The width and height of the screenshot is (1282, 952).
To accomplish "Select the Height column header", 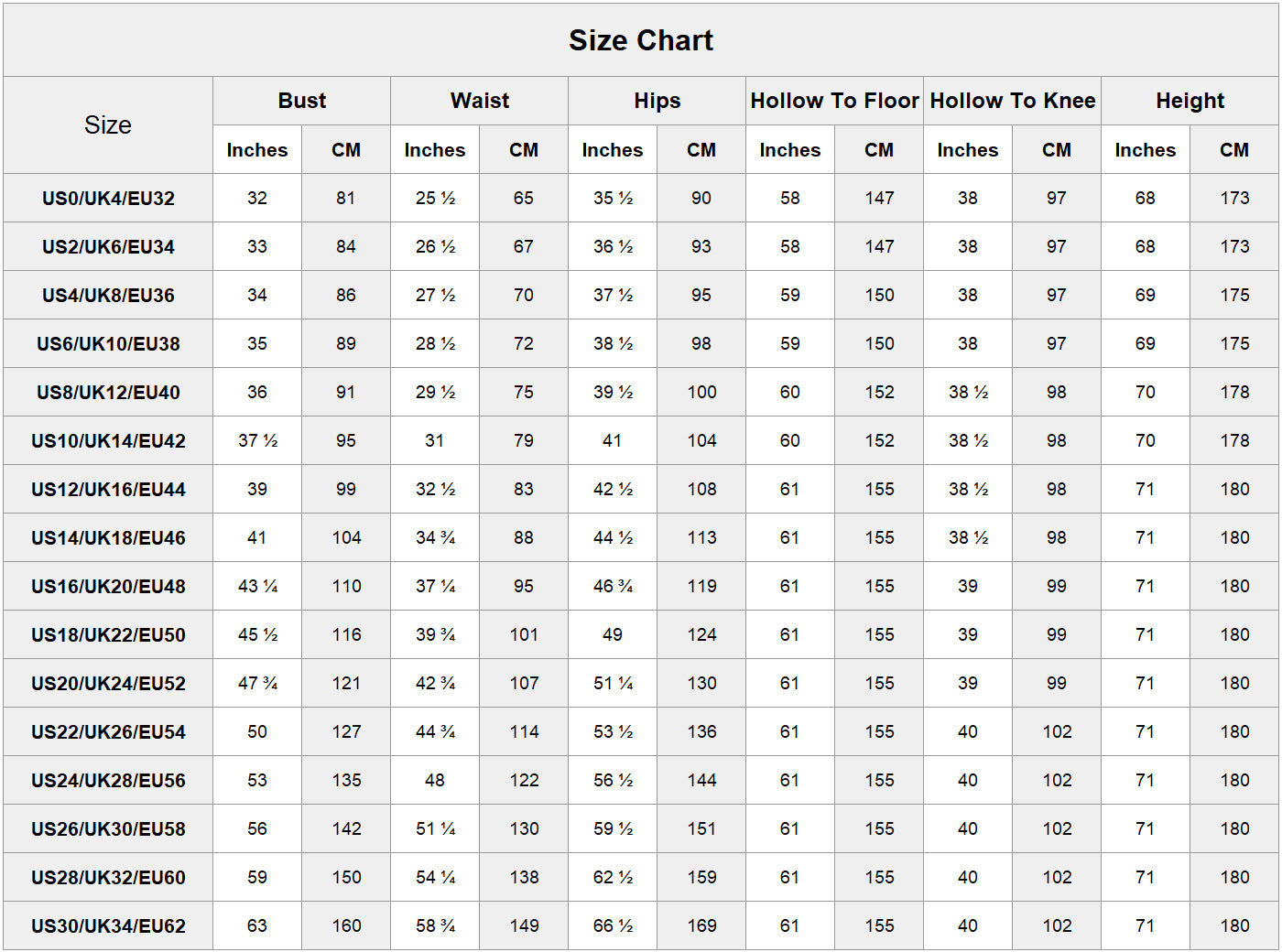I will [1190, 101].
